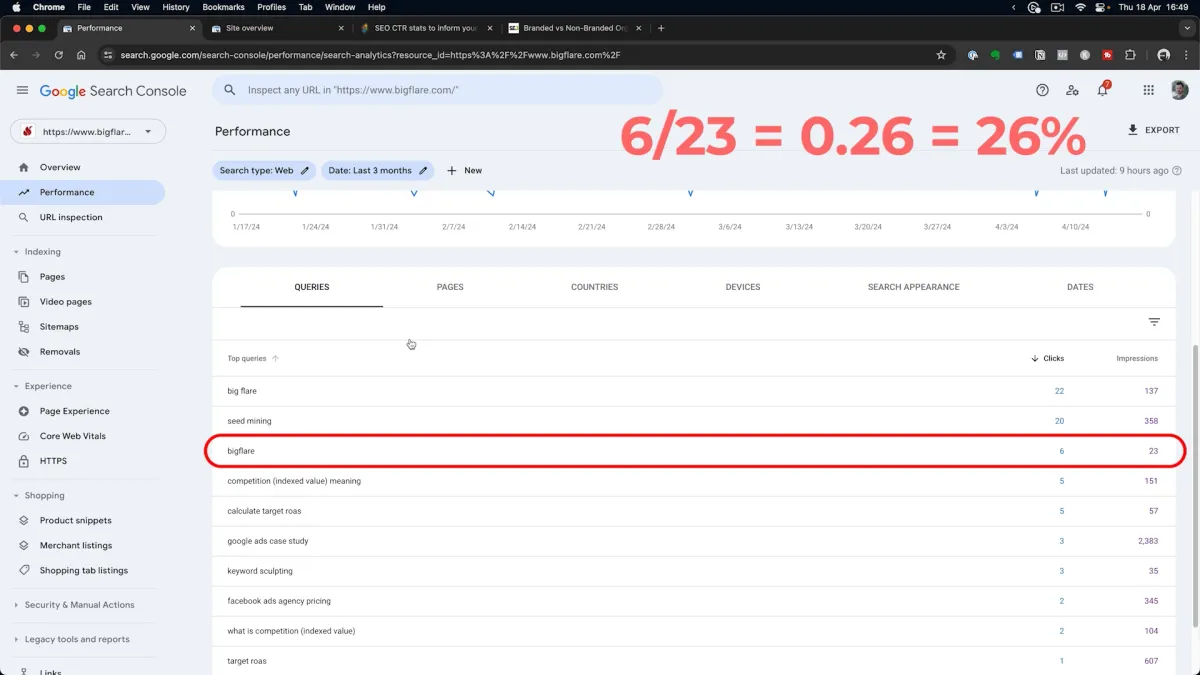Viewport: 1200px width, 675px height.
Task: Edit the Date Last 3 months pencil
Action: pyautogui.click(x=423, y=171)
